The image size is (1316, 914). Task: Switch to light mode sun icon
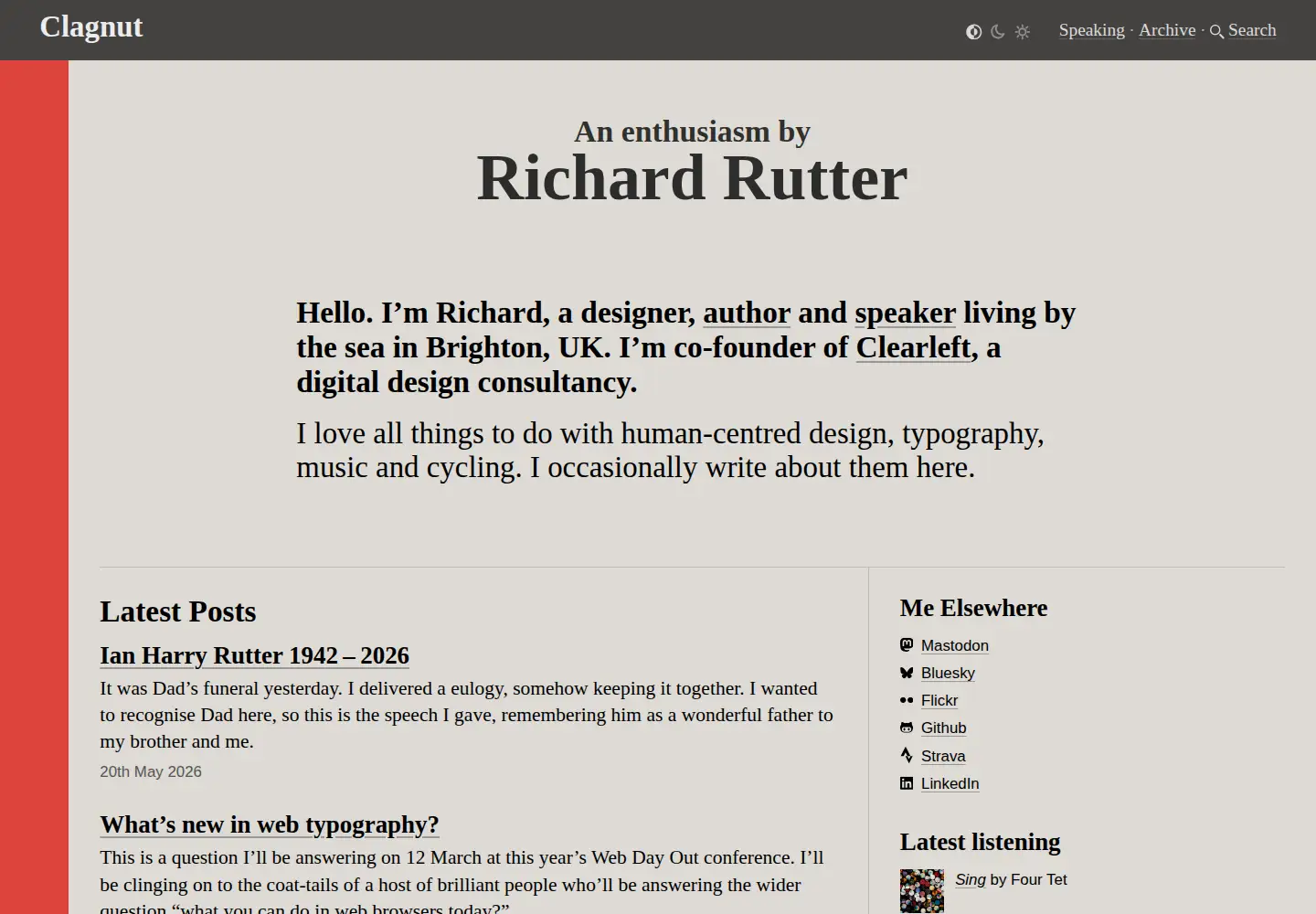(x=1023, y=32)
